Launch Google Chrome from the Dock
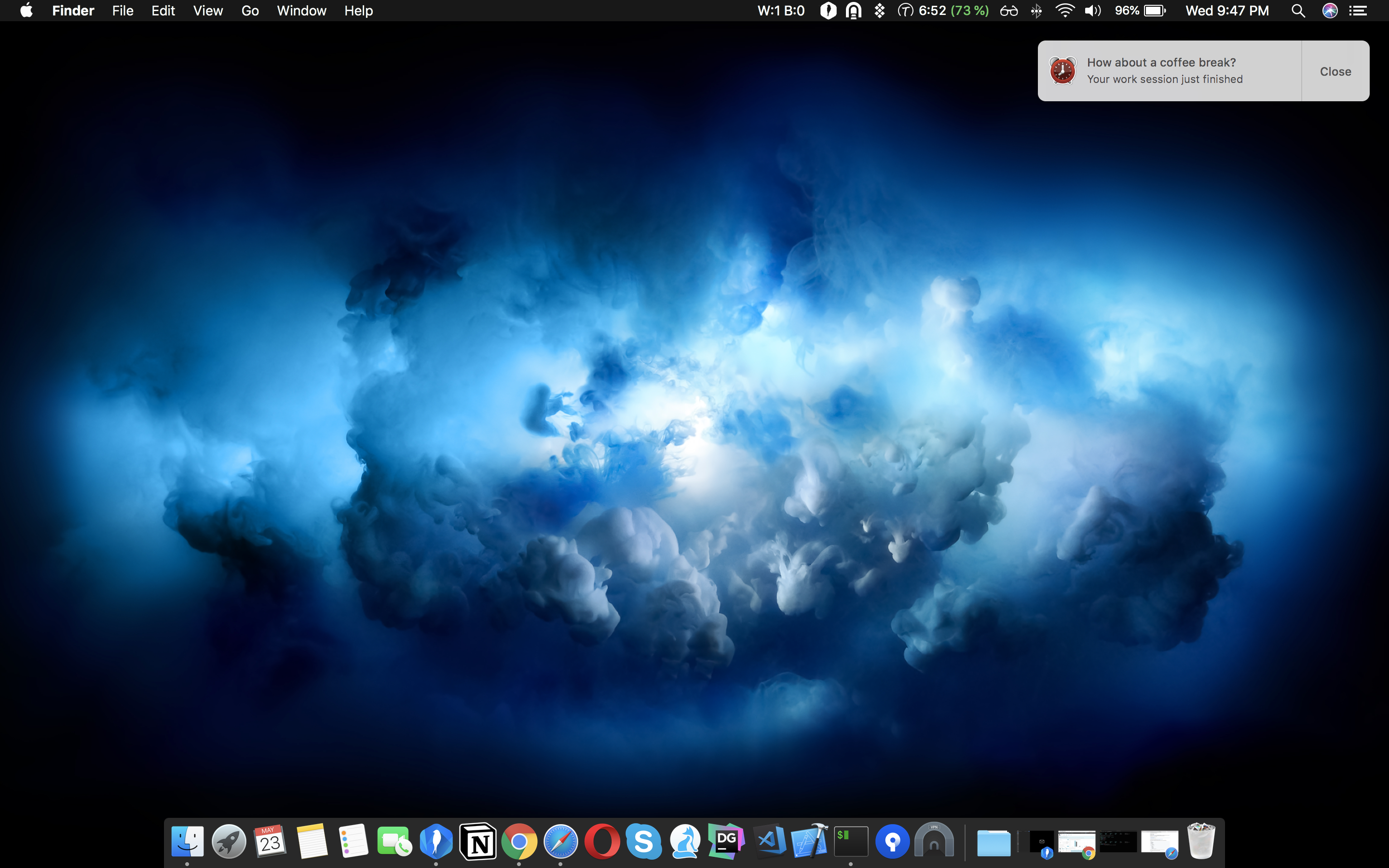This screenshot has height=868, width=1389. tap(519, 842)
